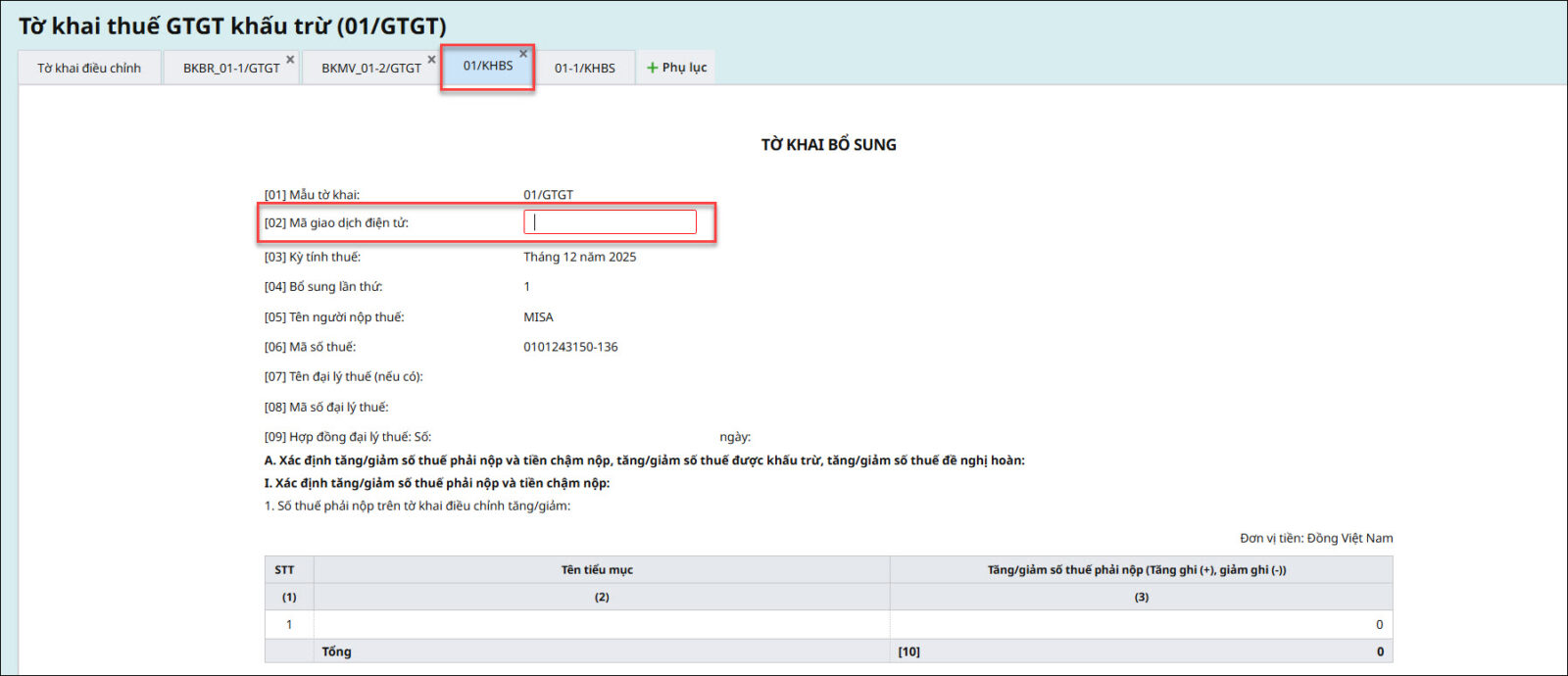The height and width of the screenshot is (676, 1568).
Task: Switch to the 01-1/KHBS tab
Action: tap(585, 68)
